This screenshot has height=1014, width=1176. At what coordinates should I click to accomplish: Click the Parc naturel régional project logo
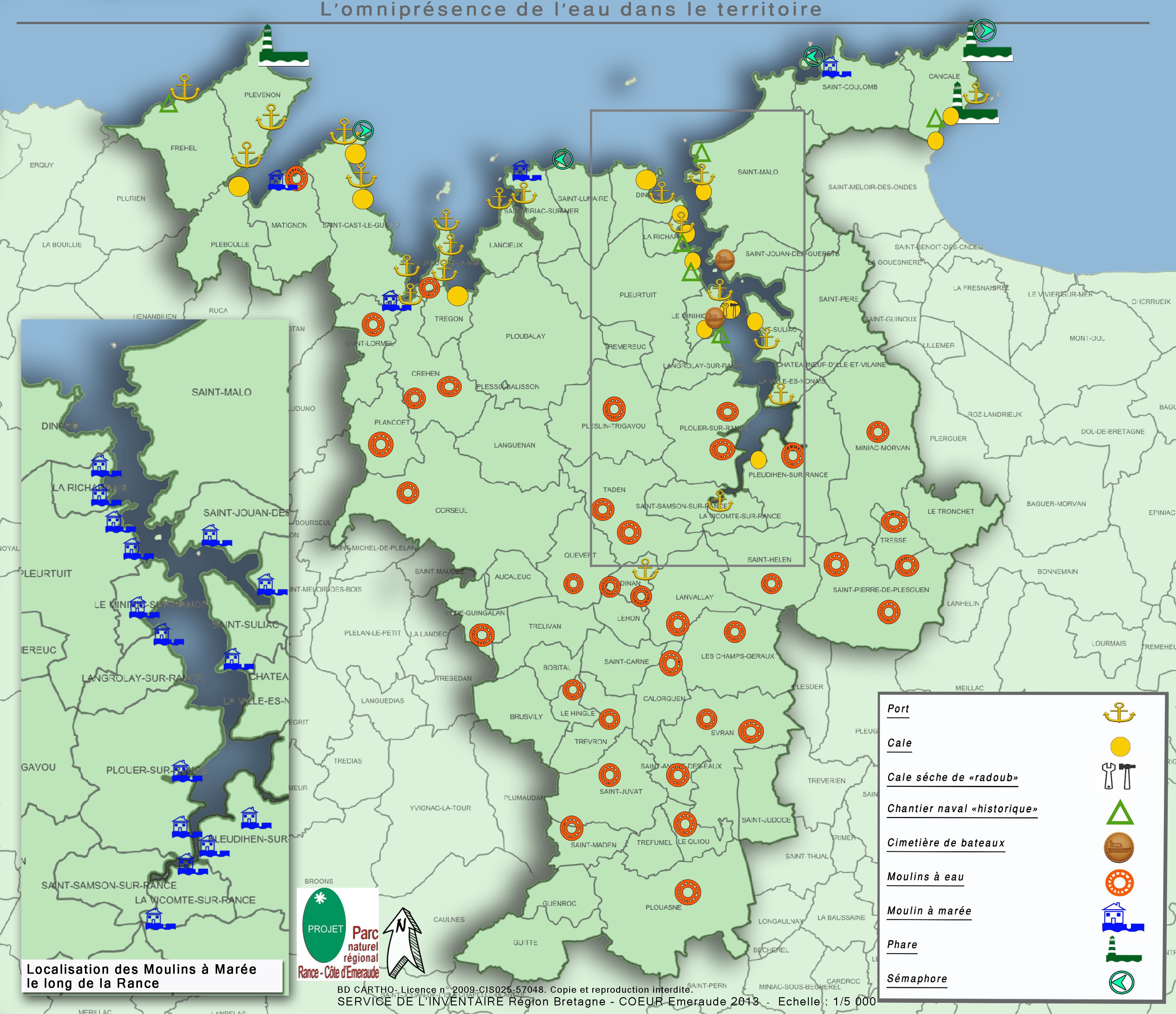[x=338, y=934]
